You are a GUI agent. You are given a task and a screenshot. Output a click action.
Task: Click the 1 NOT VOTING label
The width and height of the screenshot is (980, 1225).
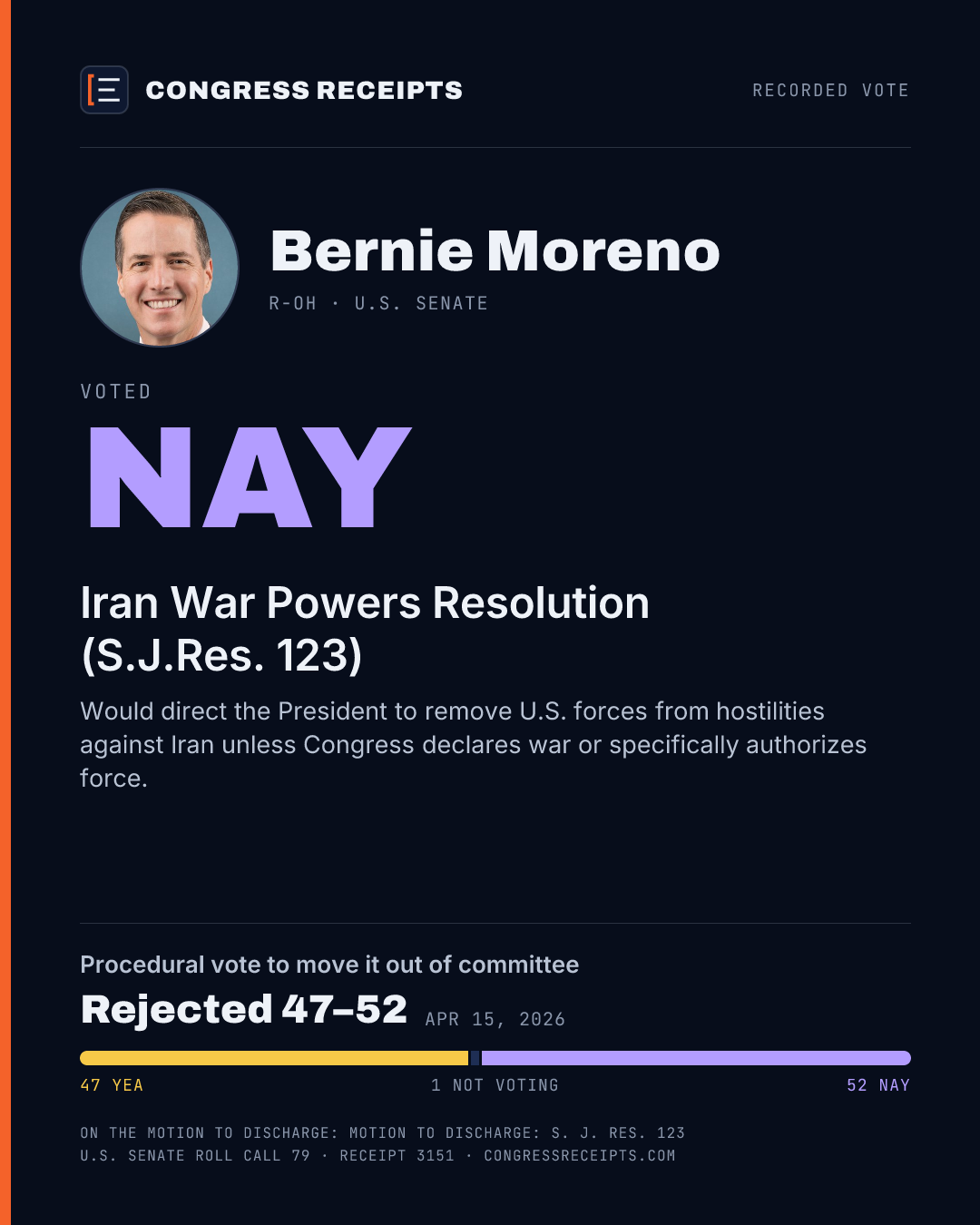[x=495, y=1085]
